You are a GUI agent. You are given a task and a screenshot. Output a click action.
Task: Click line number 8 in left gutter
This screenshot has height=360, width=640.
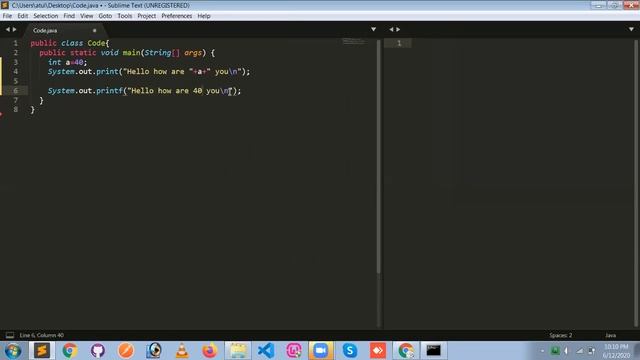click(16, 109)
